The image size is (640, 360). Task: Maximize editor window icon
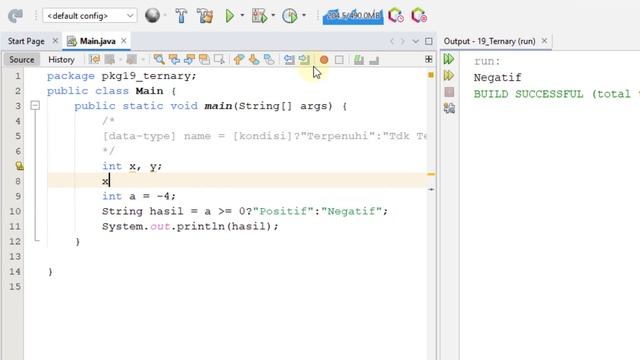tap(429, 41)
